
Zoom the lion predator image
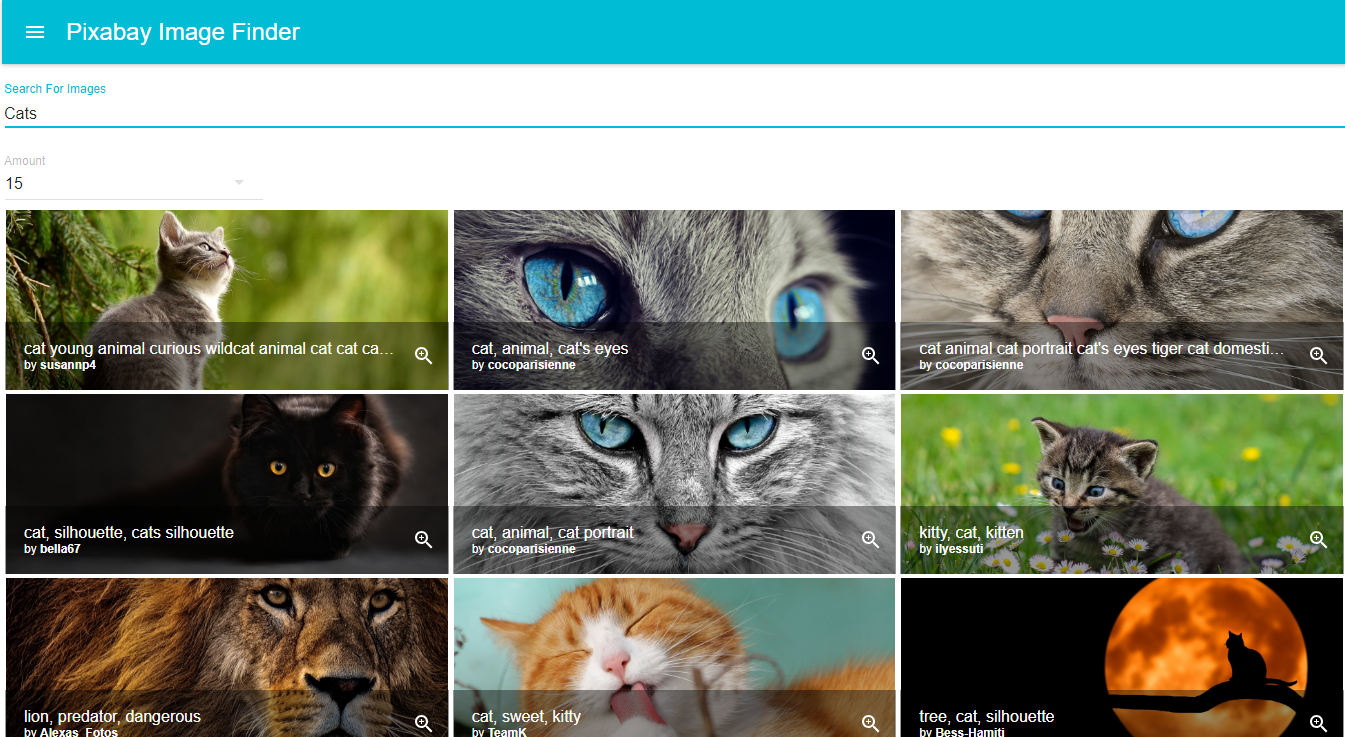click(423, 723)
